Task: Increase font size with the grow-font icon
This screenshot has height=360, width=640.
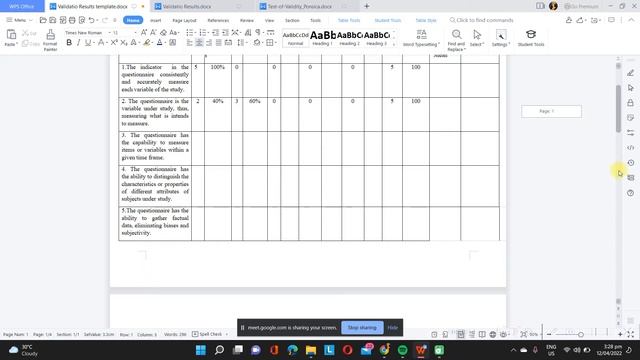Action: click(144, 32)
